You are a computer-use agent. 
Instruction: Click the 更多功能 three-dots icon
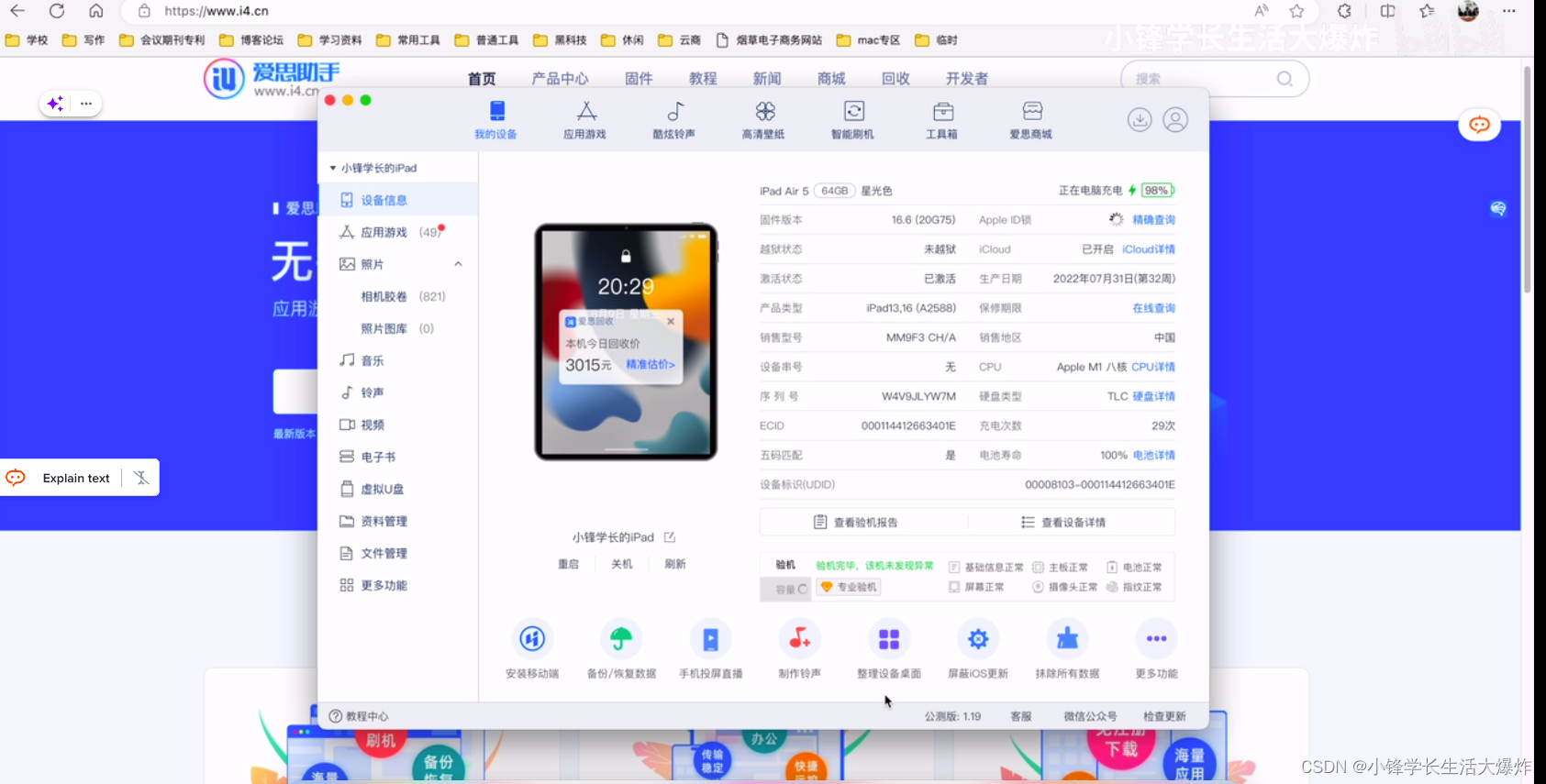pyautogui.click(x=1156, y=639)
